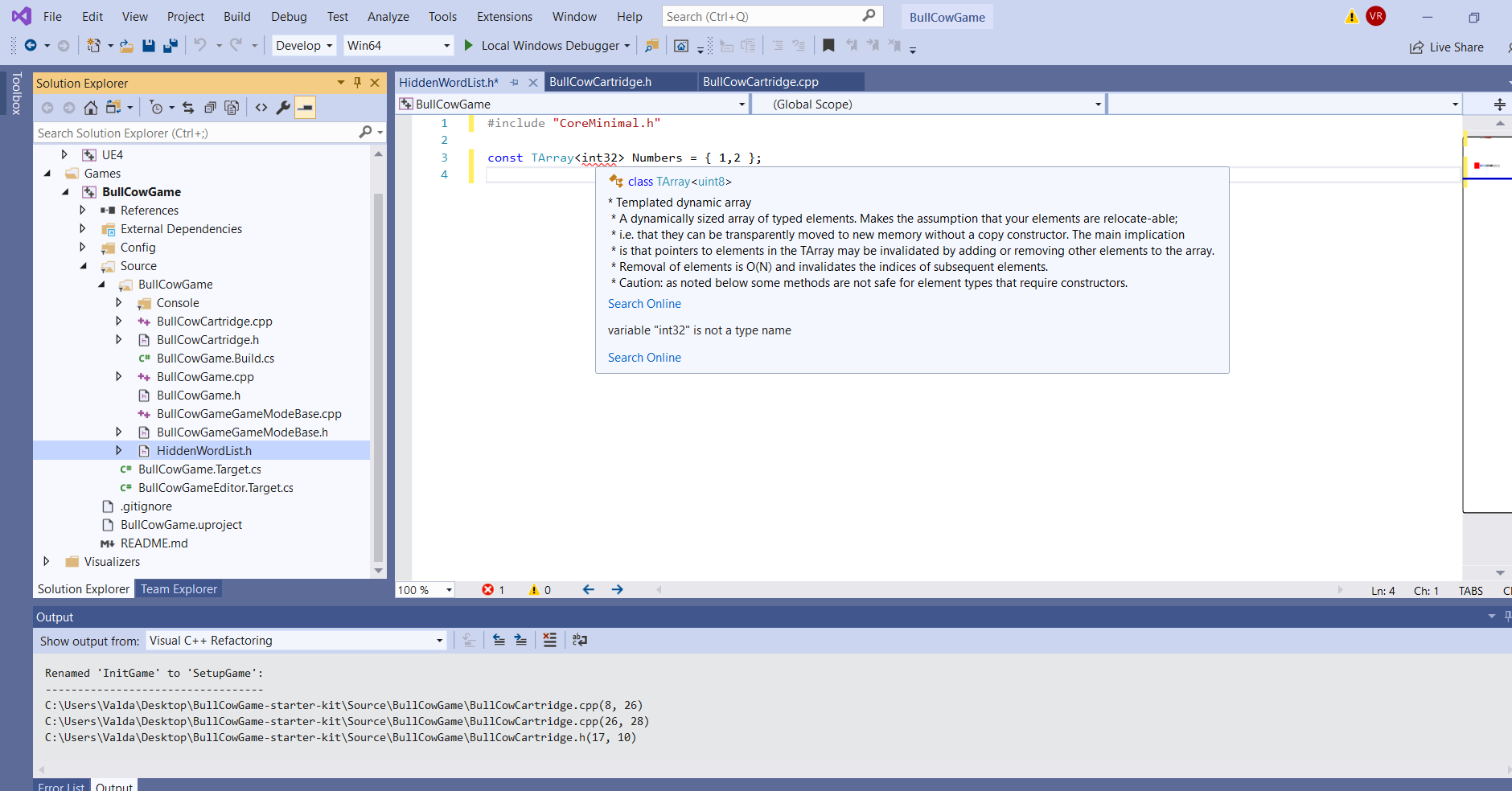Start debugging with the green play icon
This screenshot has width=1512, height=791.
pos(468,46)
